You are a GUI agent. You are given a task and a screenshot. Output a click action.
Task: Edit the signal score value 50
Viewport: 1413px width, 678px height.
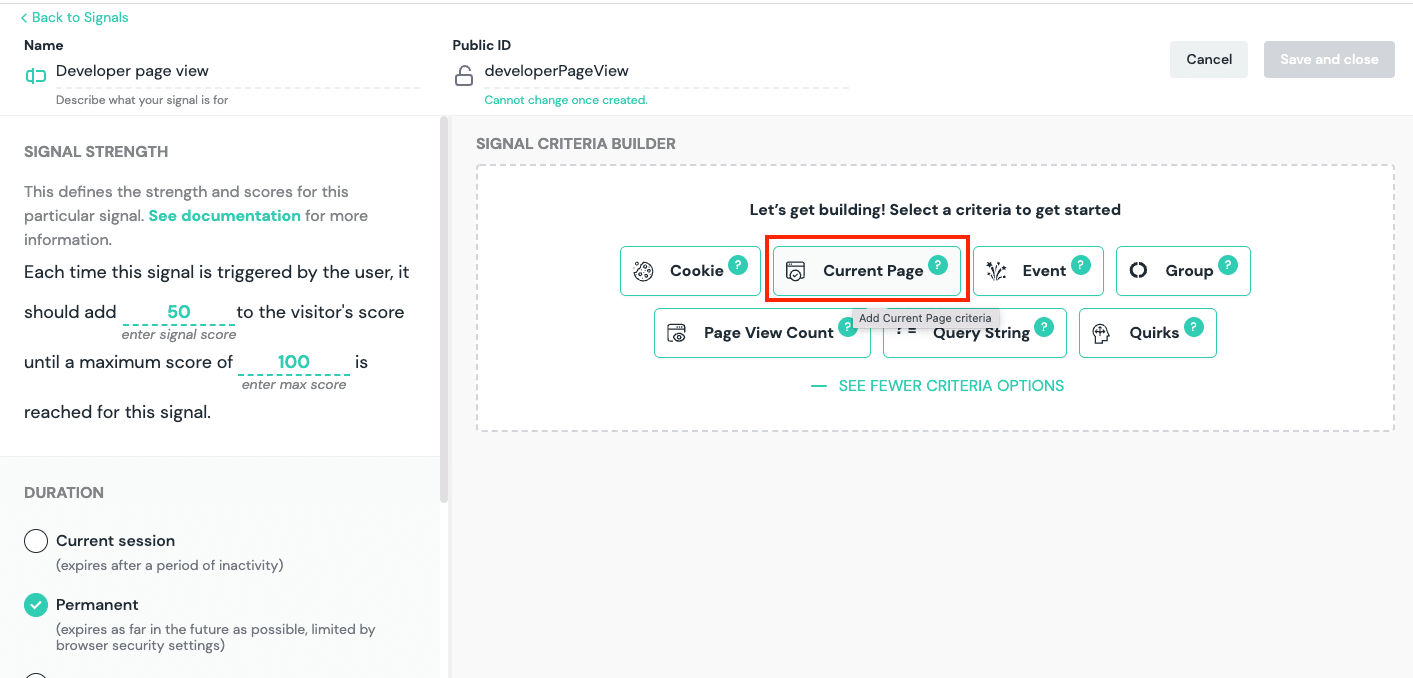(x=179, y=312)
